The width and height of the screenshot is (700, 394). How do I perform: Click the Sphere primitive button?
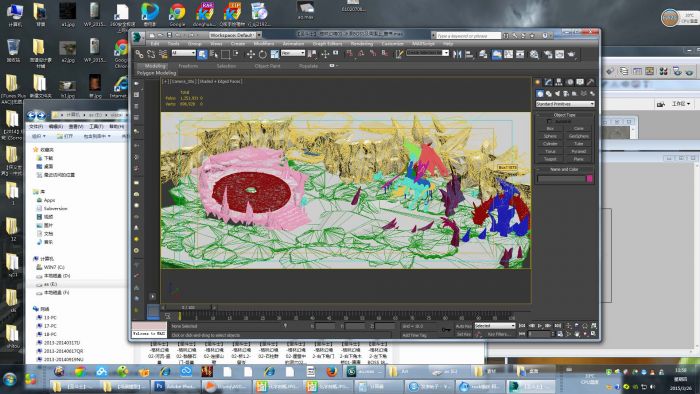[550, 136]
